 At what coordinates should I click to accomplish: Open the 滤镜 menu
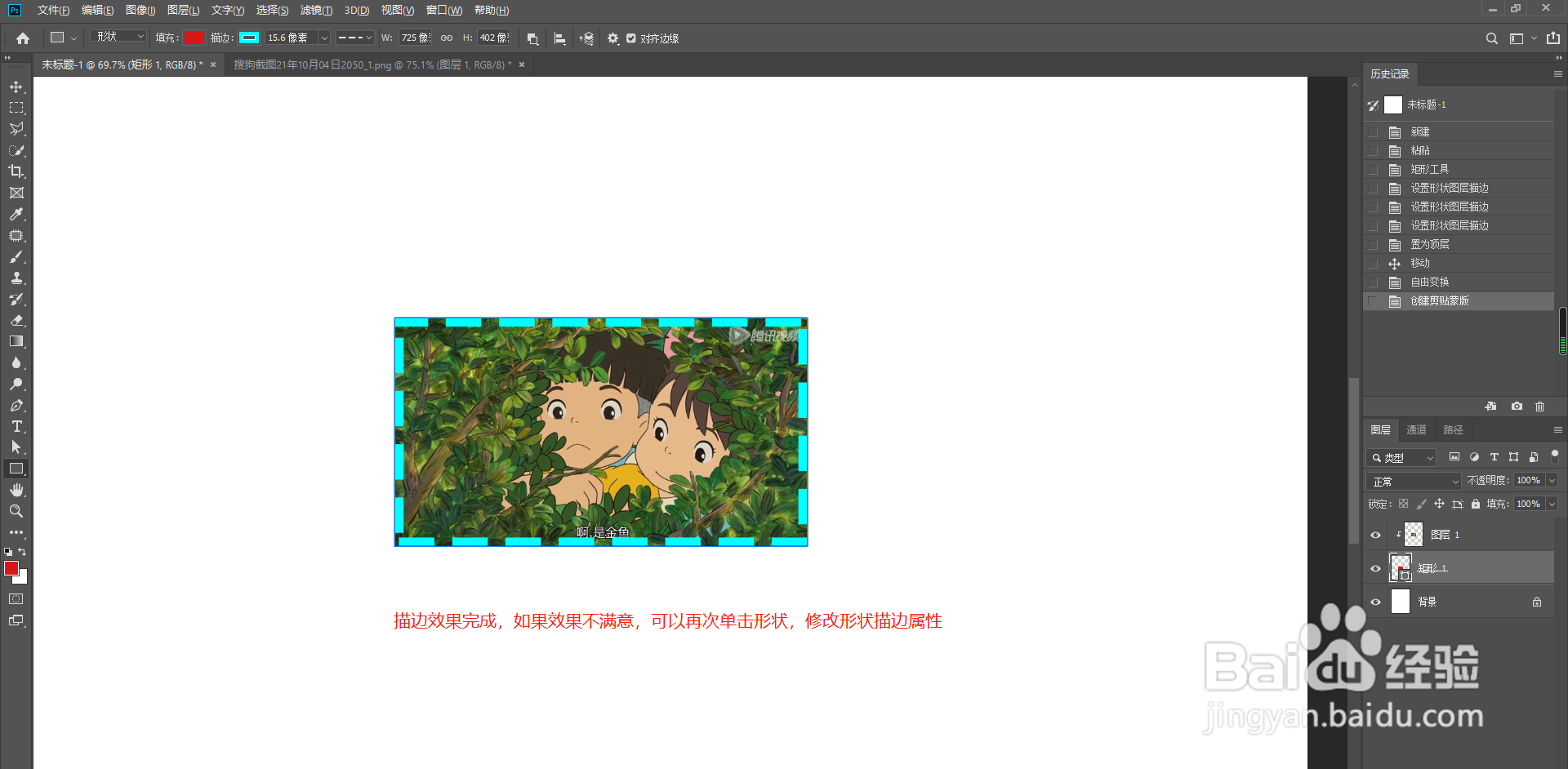coord(316,11)
